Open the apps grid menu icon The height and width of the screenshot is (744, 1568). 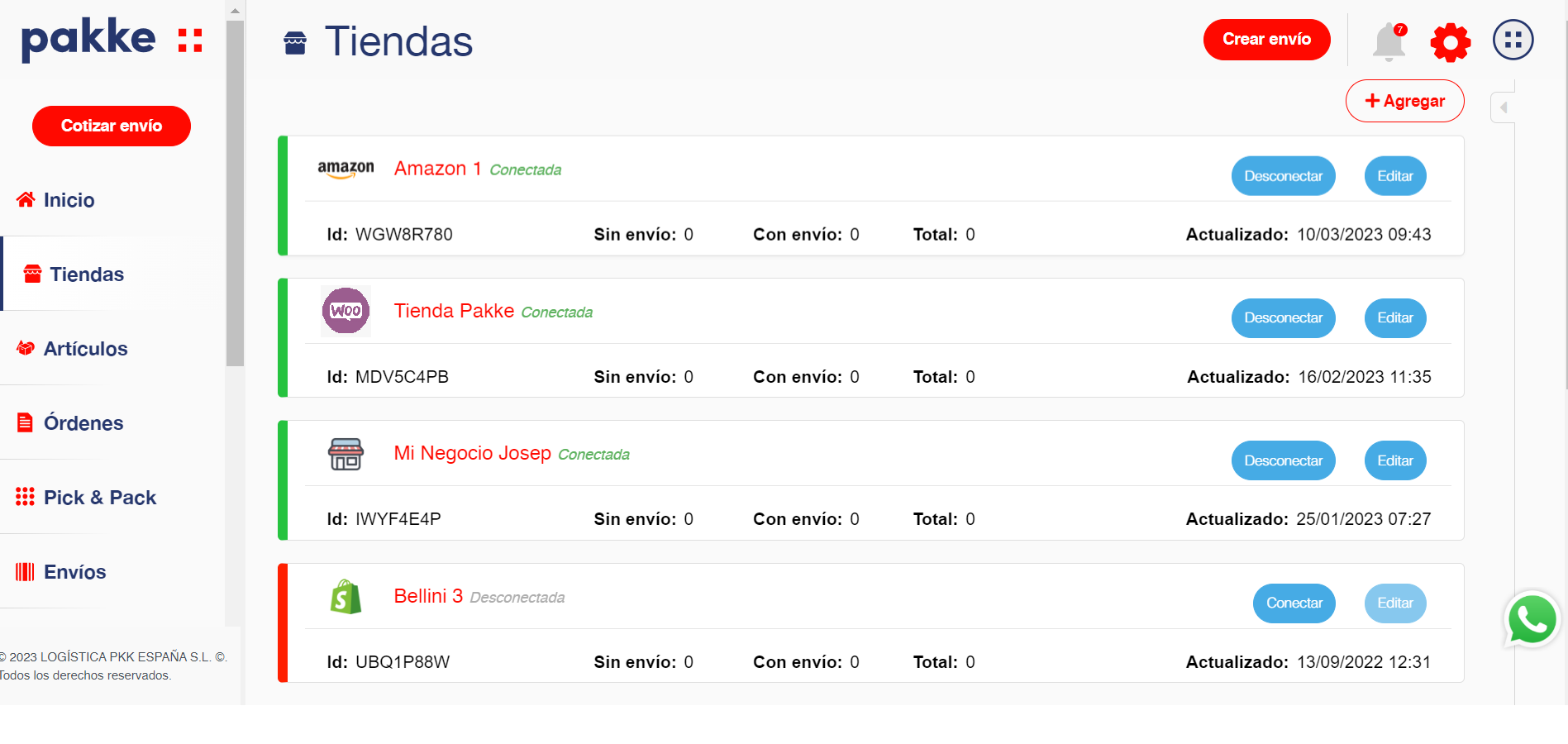(x=1513, y=40)
